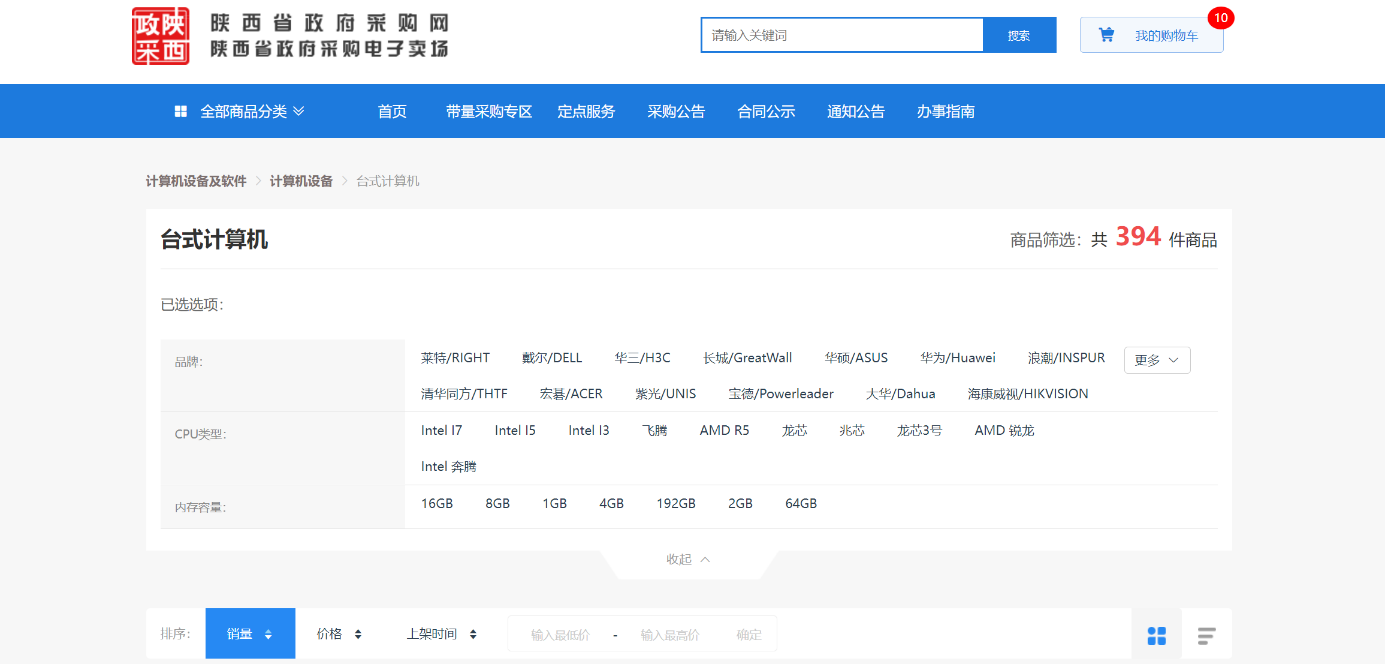
Task: Filter memory capacity 2GB
Action: point(740,504)
